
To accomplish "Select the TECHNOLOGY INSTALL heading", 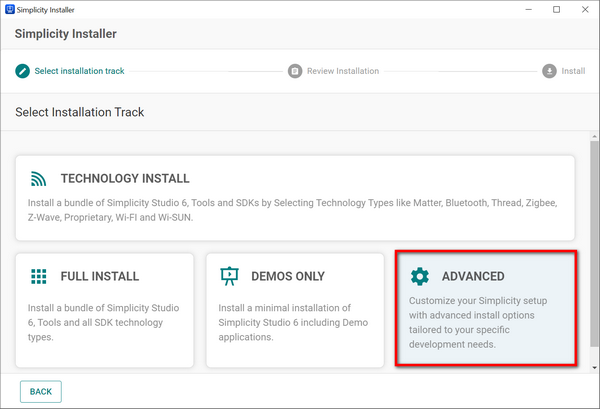I will click(125, 179).
